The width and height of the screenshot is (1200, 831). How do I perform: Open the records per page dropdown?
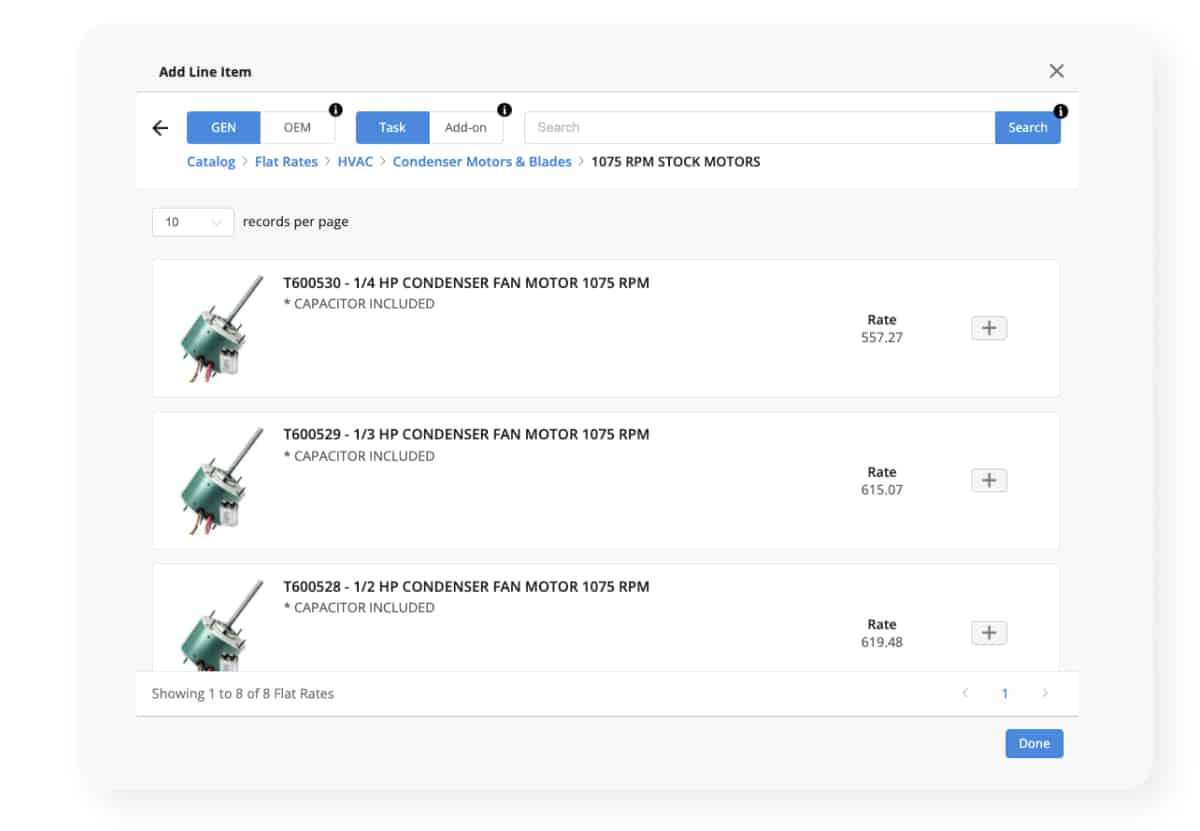point(192,221)
